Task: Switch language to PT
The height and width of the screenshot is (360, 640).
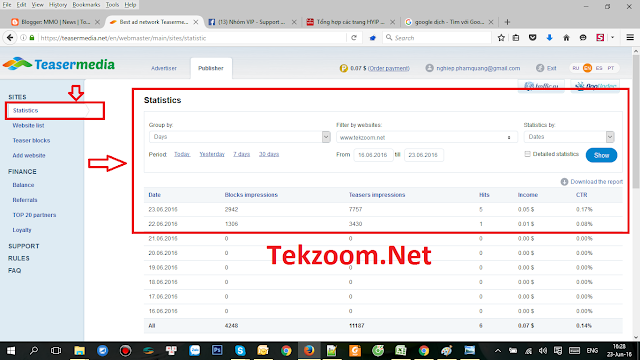Action: click(x=611, y=68)
